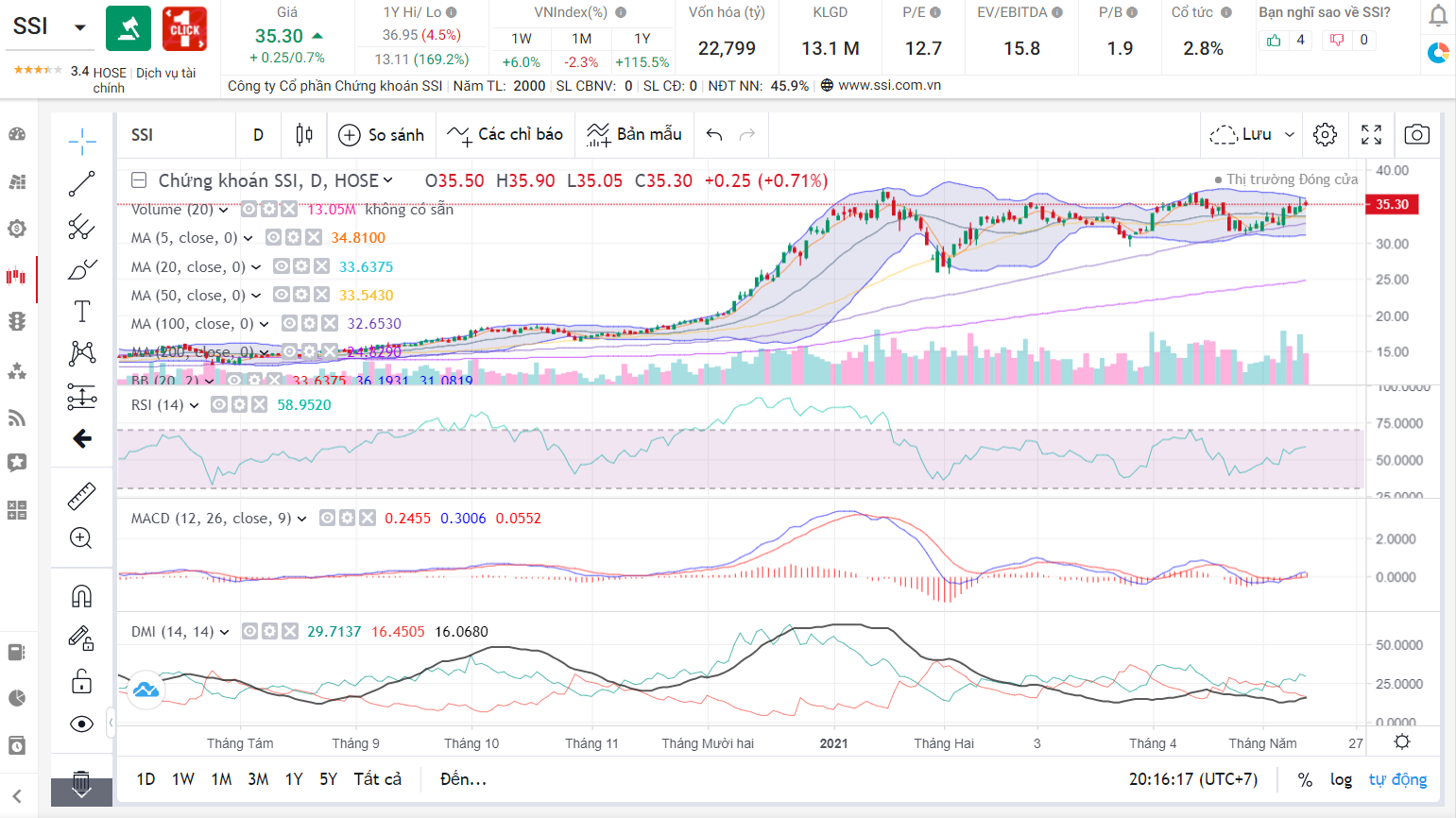Hide the Volume (20) indicator

(x=248, y=210)
